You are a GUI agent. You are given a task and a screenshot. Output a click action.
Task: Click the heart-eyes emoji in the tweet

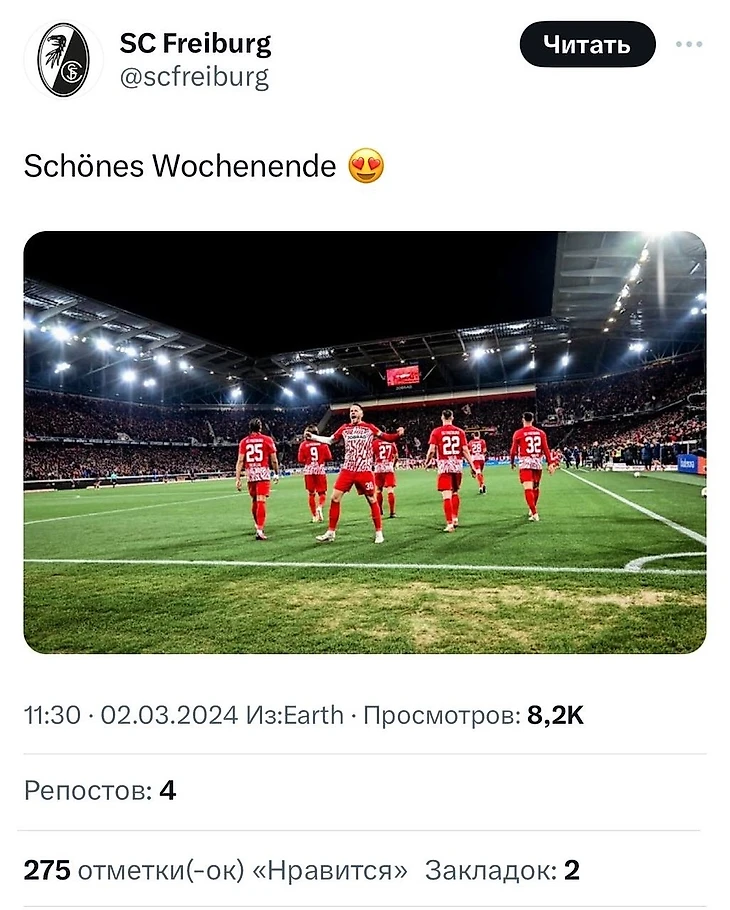366,166
